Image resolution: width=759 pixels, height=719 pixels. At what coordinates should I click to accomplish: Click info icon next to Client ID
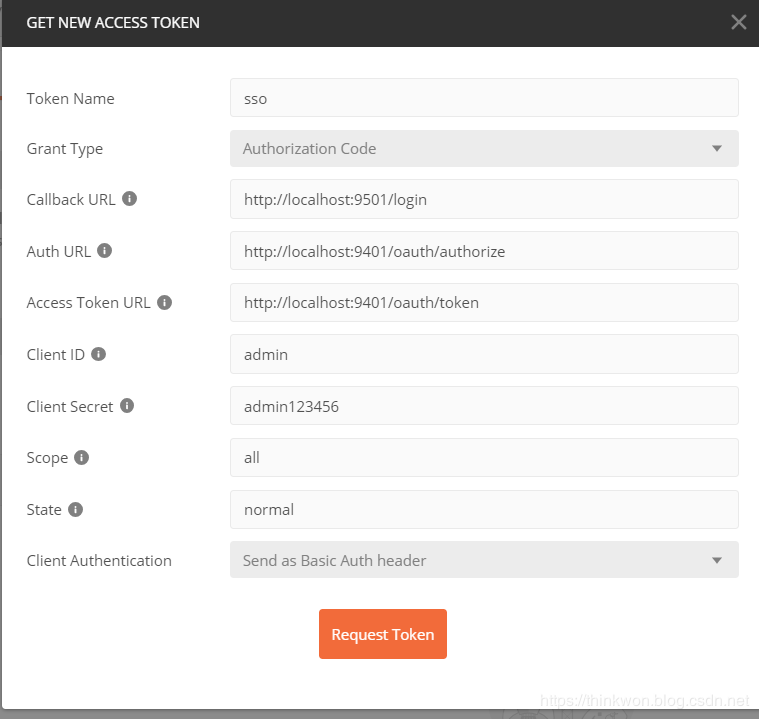pyautogui.click(x=98, y=354)
